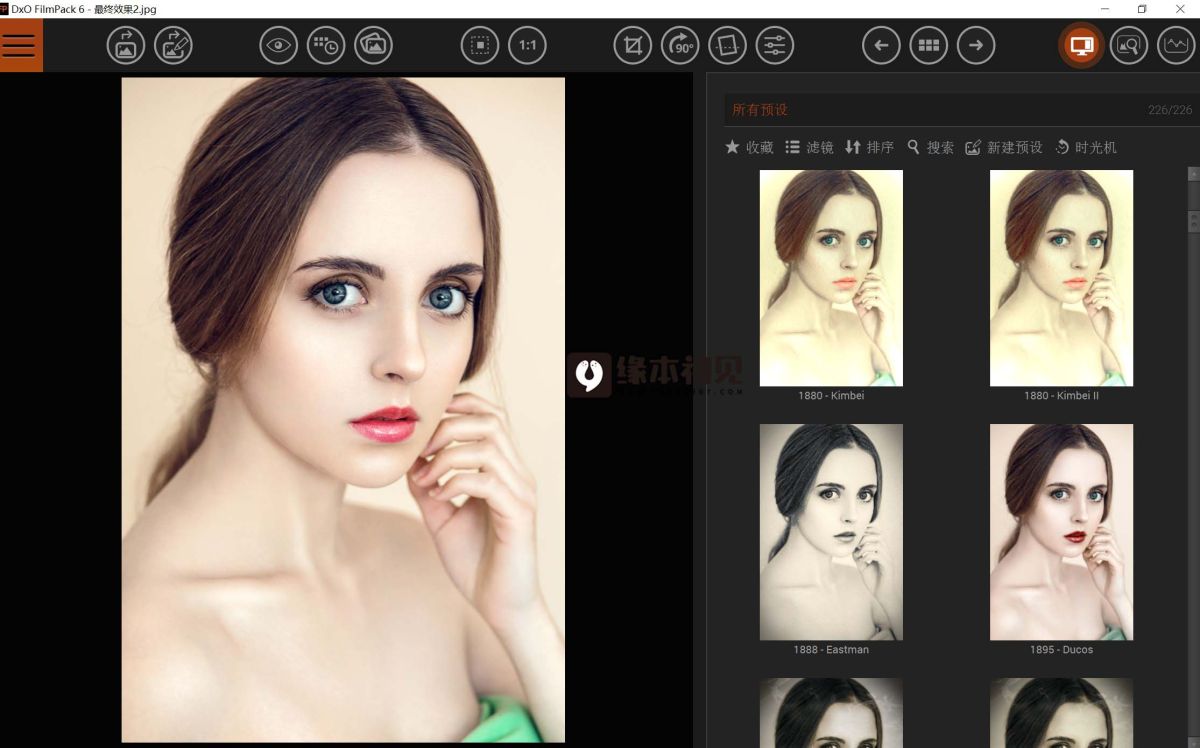
Task: Click the 搜索 search button
Action: [x=930, y=147]
